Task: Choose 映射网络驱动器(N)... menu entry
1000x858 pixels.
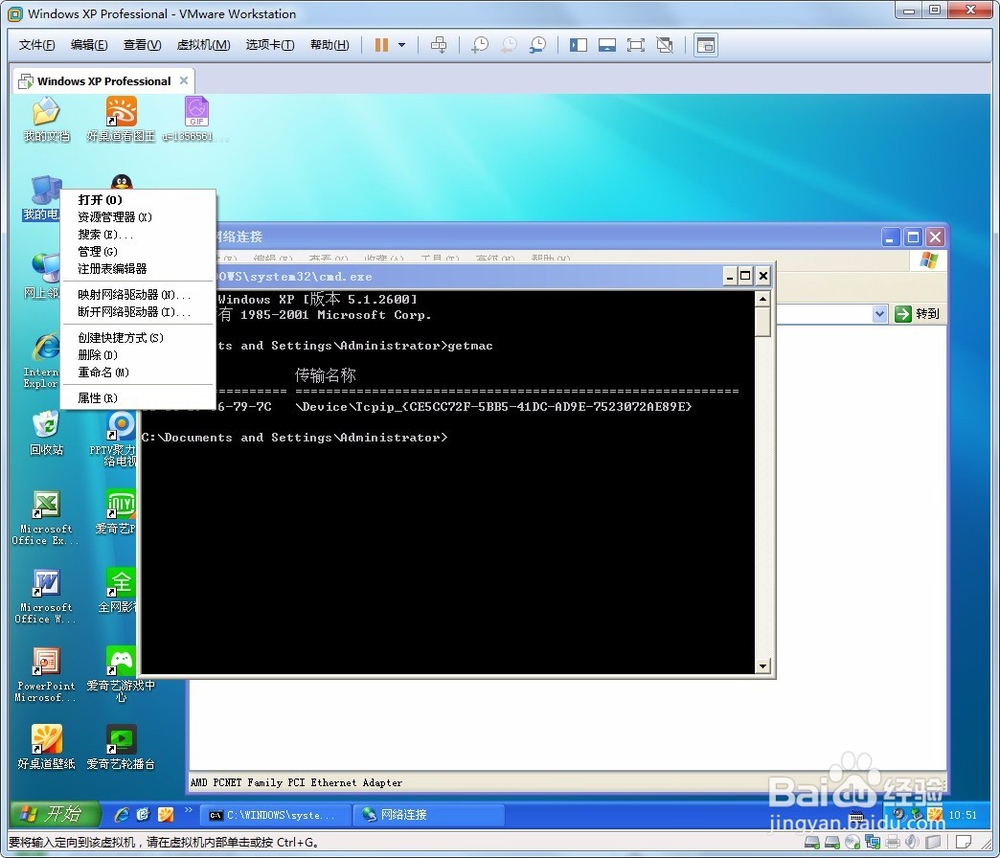Action: click(137, 294)
